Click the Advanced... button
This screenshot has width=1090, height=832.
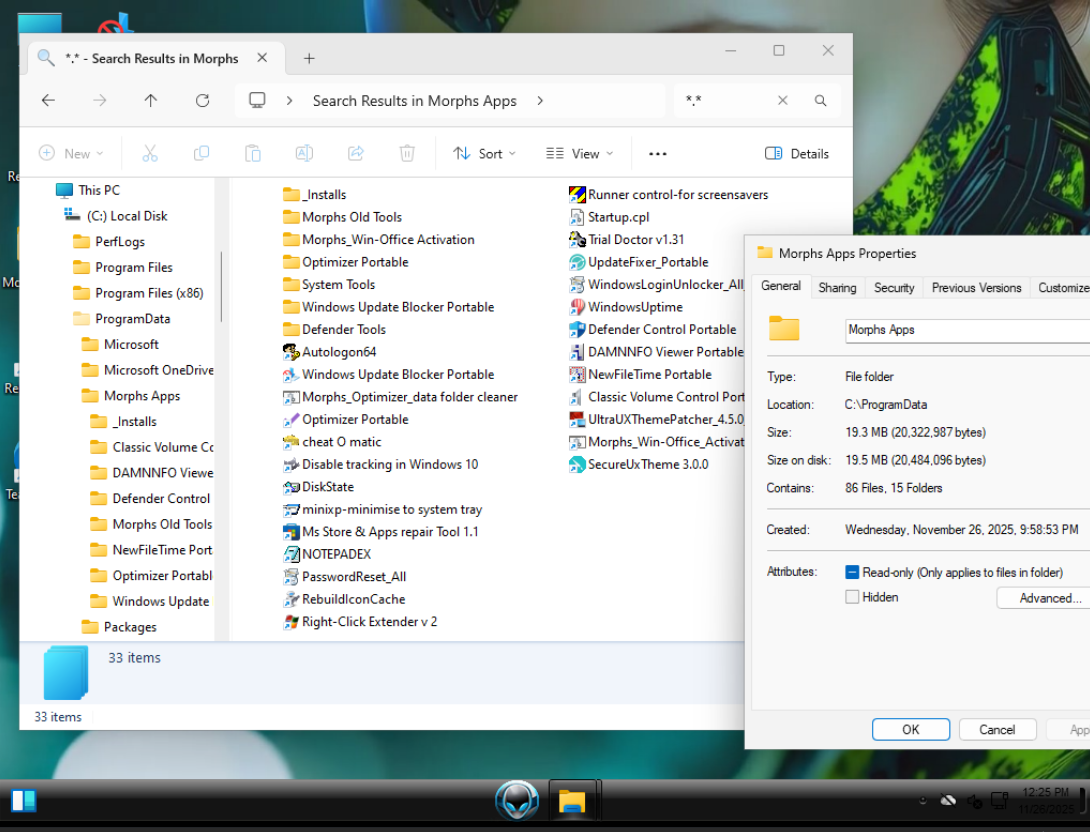tap(1047, 598)
